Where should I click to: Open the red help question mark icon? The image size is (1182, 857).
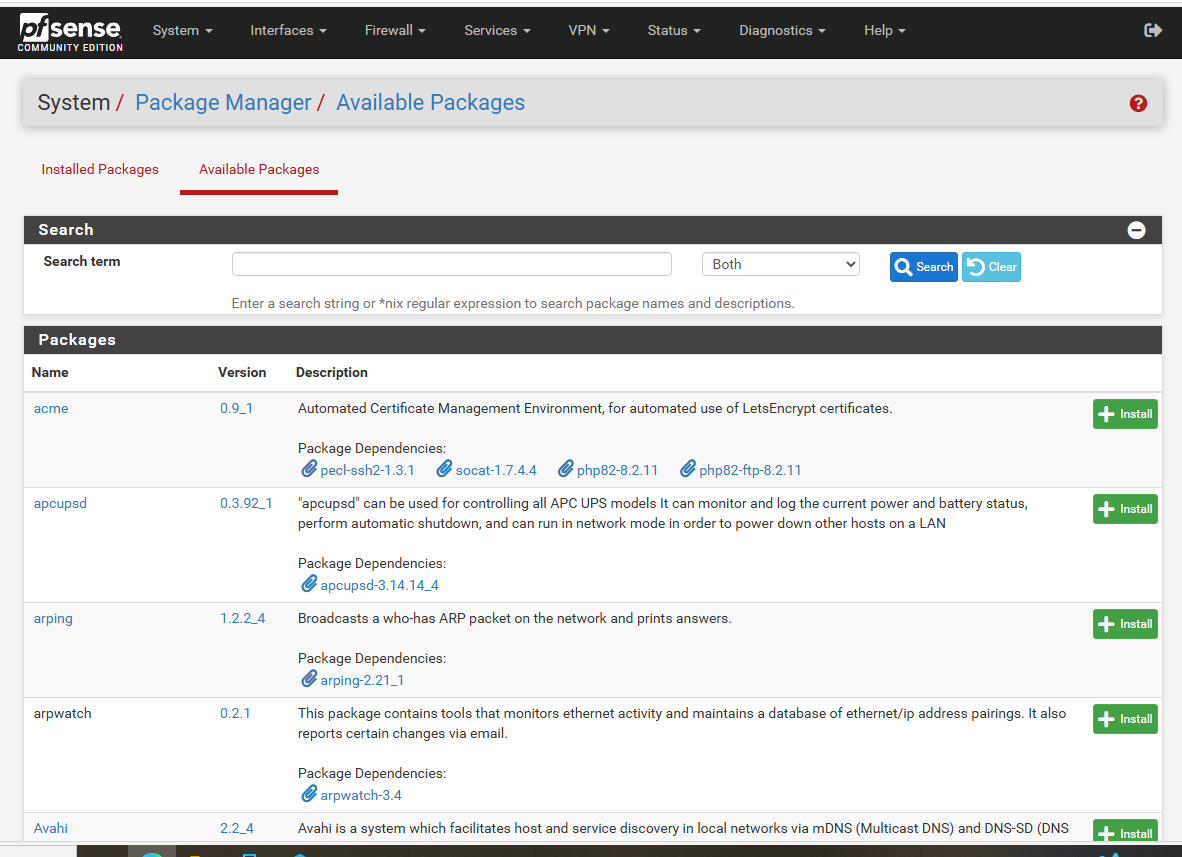click(1138, 103)
